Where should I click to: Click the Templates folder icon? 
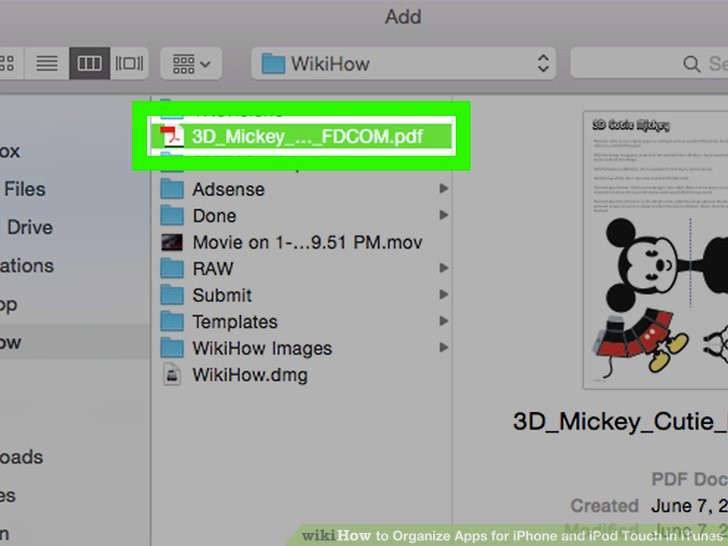click(x=172, y=321)
